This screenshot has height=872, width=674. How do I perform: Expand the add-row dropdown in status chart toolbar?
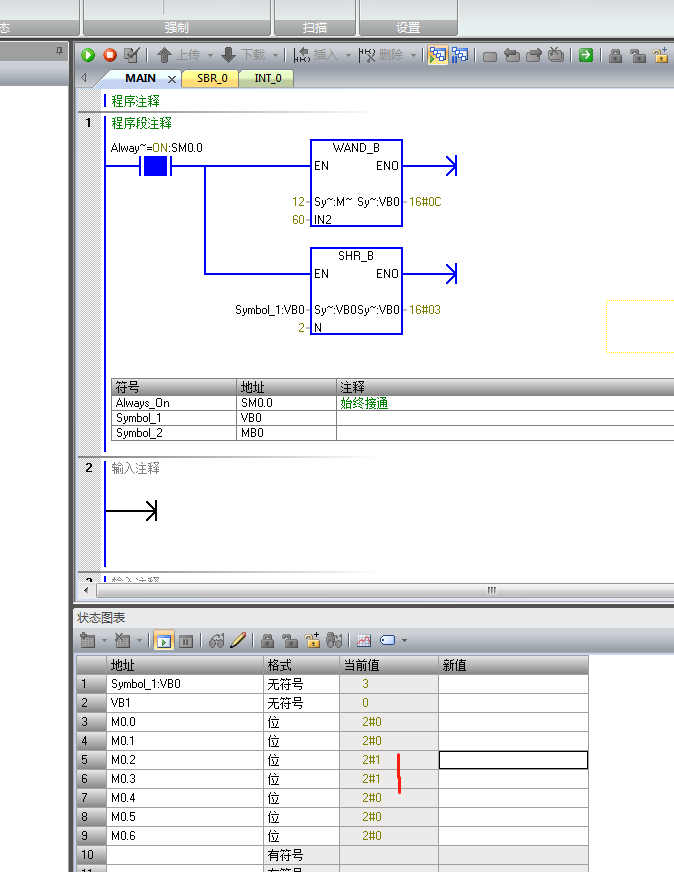point(103,641)
